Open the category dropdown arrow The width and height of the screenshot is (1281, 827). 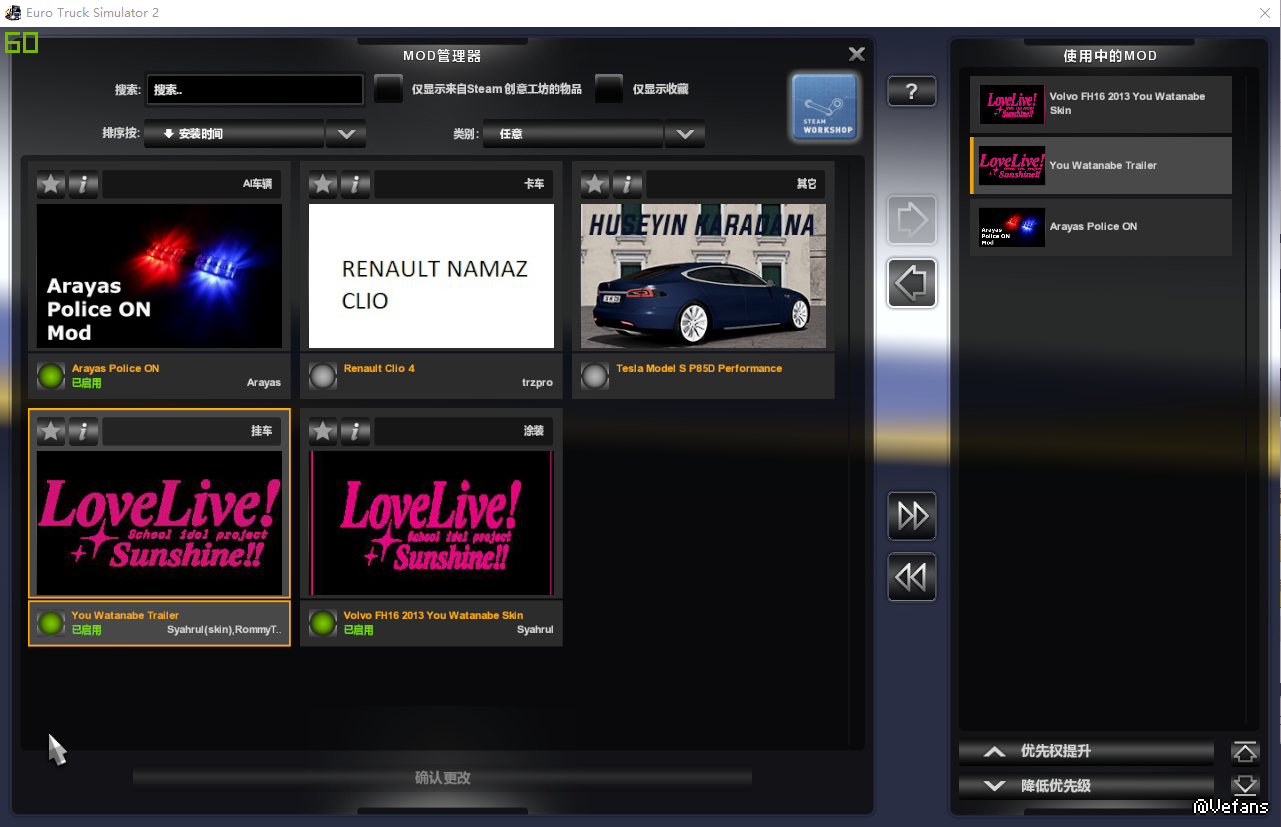click(x=685, y=134)
